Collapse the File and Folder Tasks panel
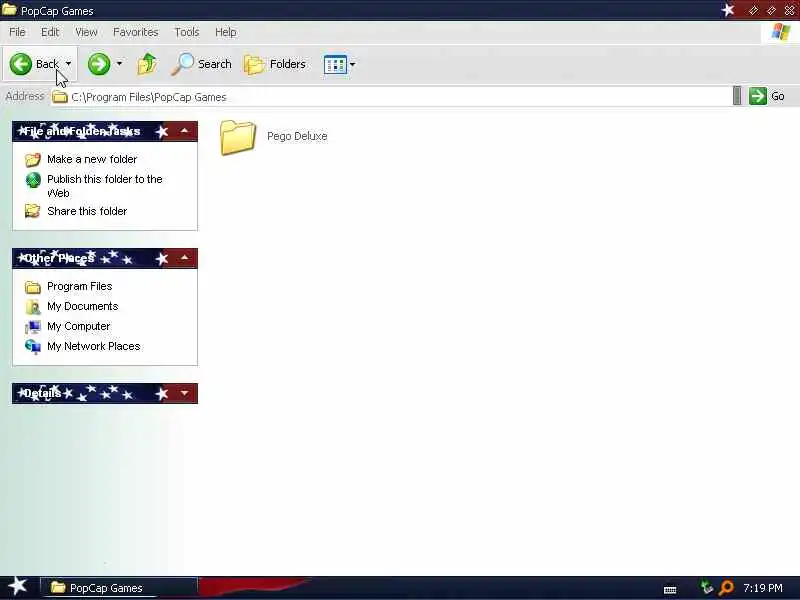Viewport: 800px width, 600px height. [184, 131]
